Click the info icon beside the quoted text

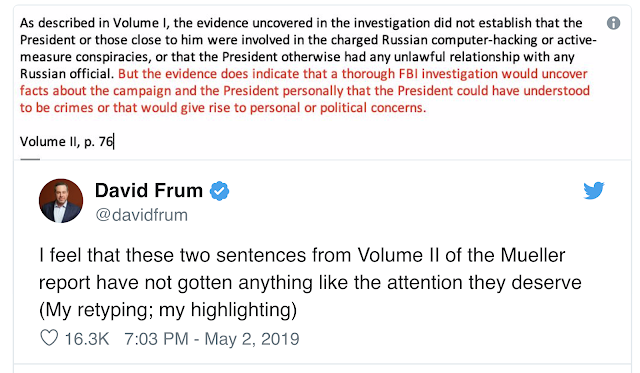coord(613,23)
